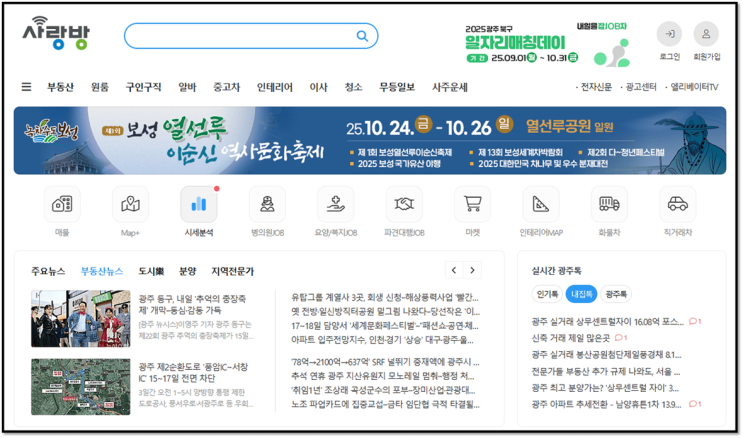743x438 pixels.
Task: Open headline 추석 연휴 광주 지산유원지 모노레일 멈춰
Action: coord(383,376)
